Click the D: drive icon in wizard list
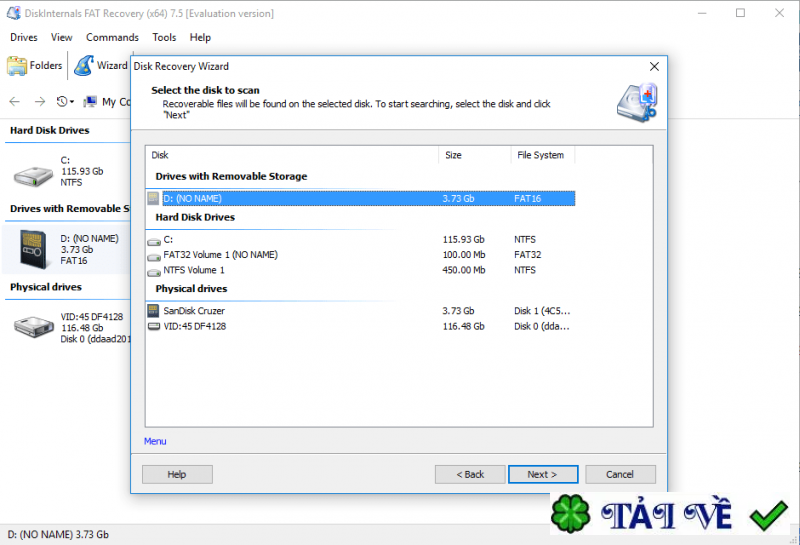 point(153,198)
